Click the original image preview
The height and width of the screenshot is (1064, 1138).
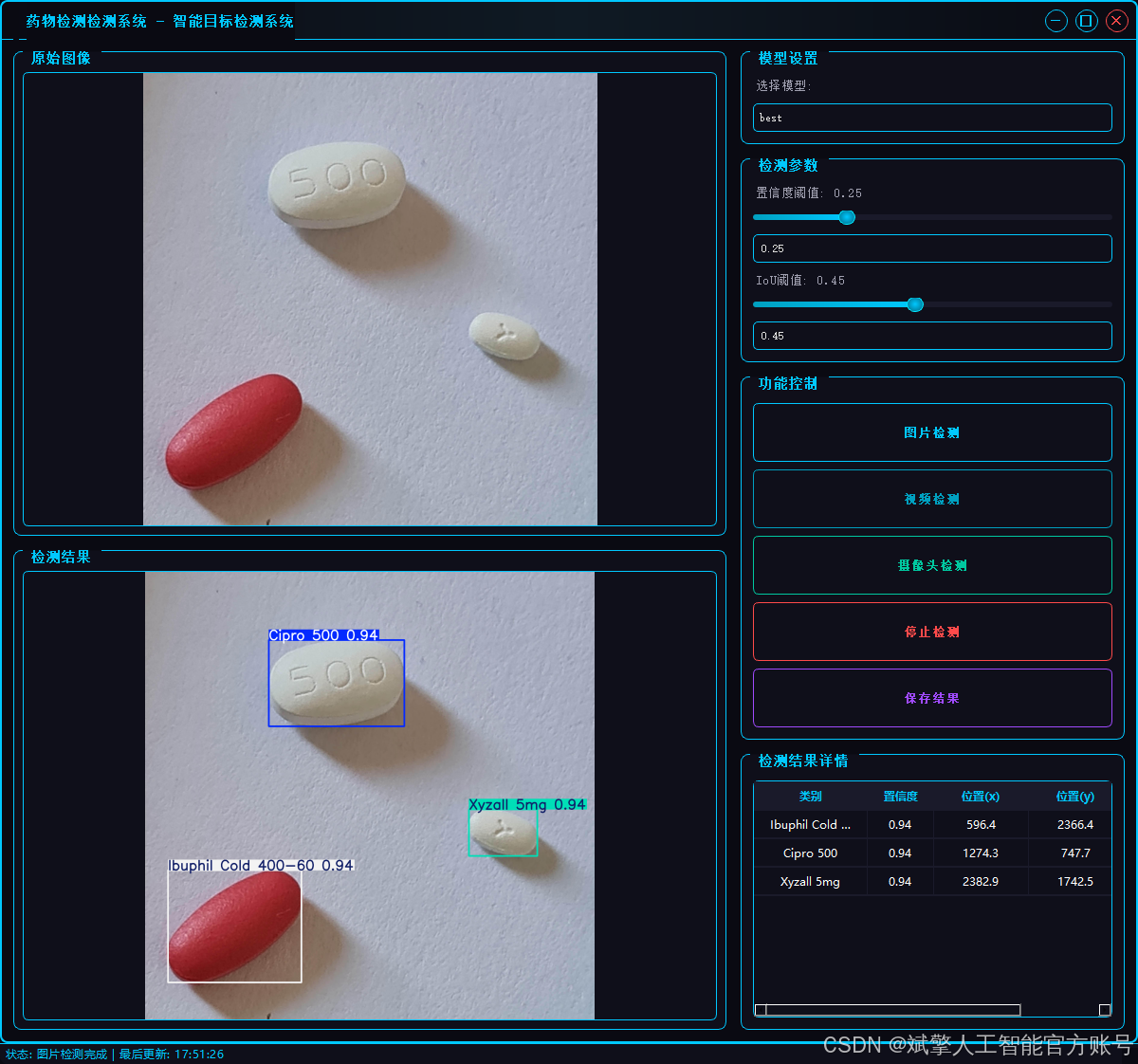point(370,299)
